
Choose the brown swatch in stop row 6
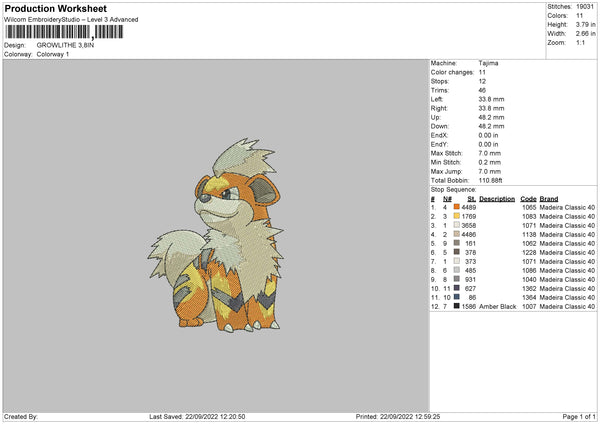point(457,252)
